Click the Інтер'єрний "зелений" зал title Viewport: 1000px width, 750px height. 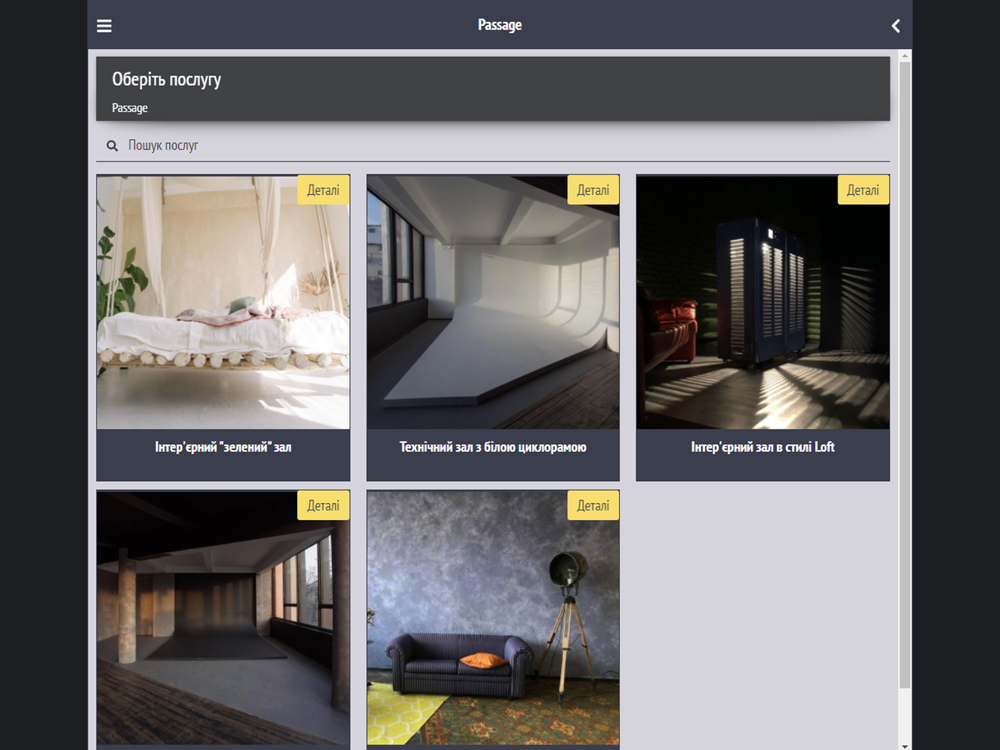223,447
